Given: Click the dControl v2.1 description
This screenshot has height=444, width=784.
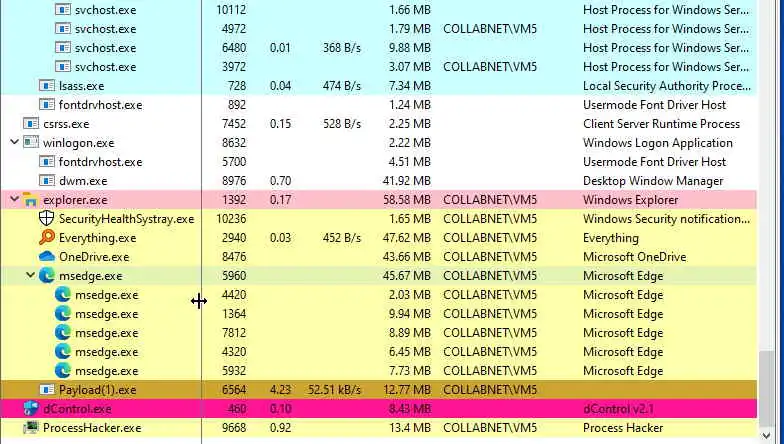Looking at the screenshot, I should [x=618, y=409].
